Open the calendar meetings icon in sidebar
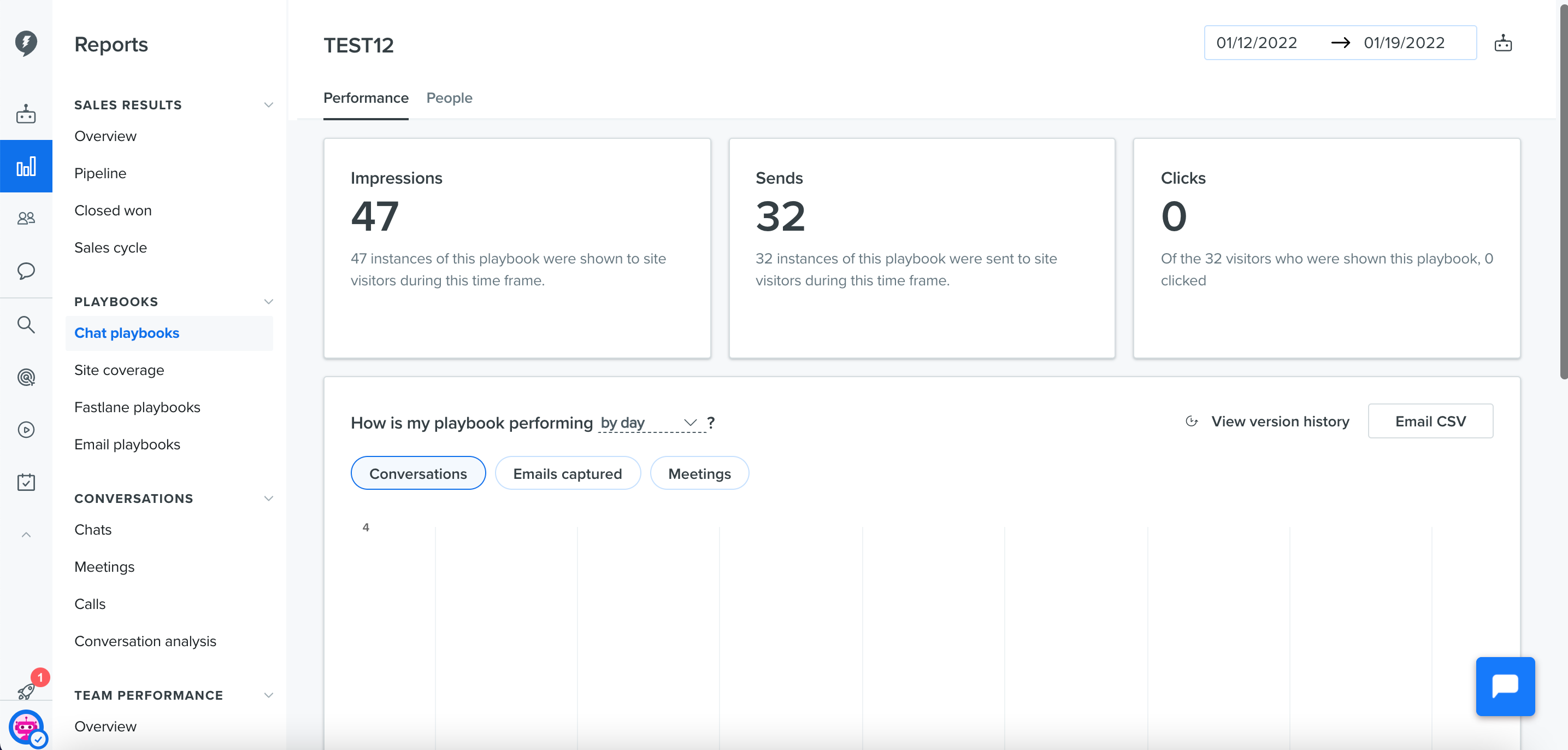Screen dimensions: 1568x750 [x=26, y=482]
